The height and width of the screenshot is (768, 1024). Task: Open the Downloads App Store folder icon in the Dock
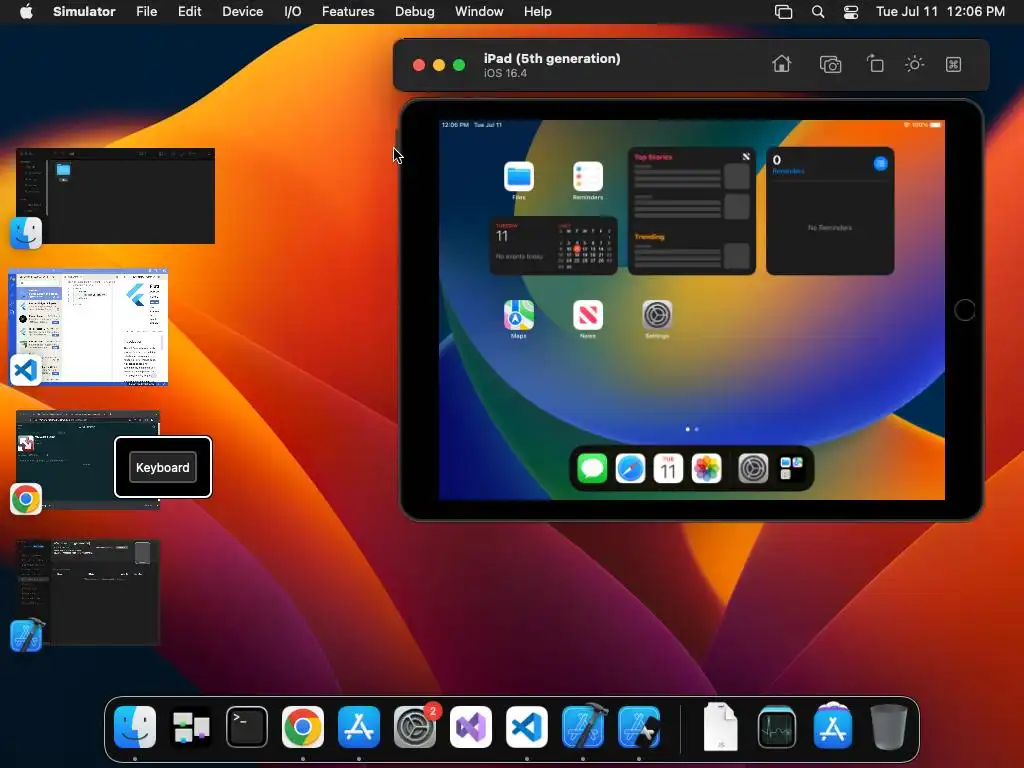click(833, 726)
